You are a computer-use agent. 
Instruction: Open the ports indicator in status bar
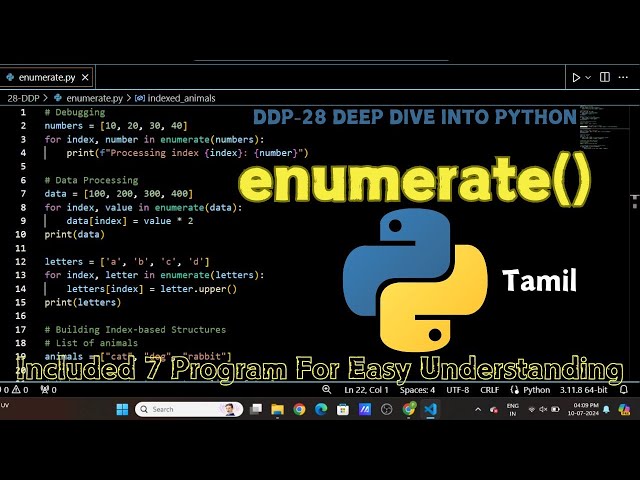49,390
